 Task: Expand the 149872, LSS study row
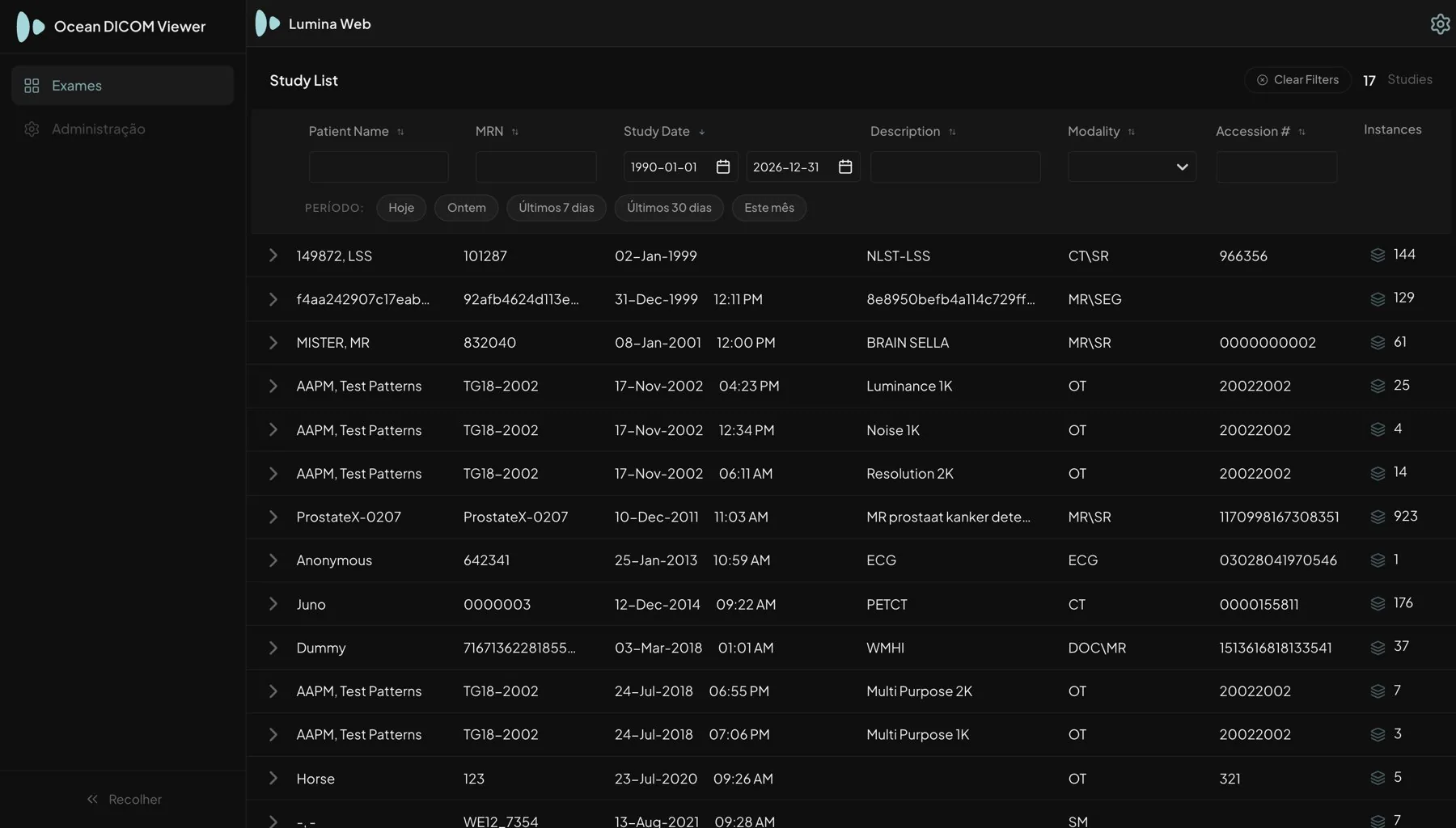coord(273,256)
